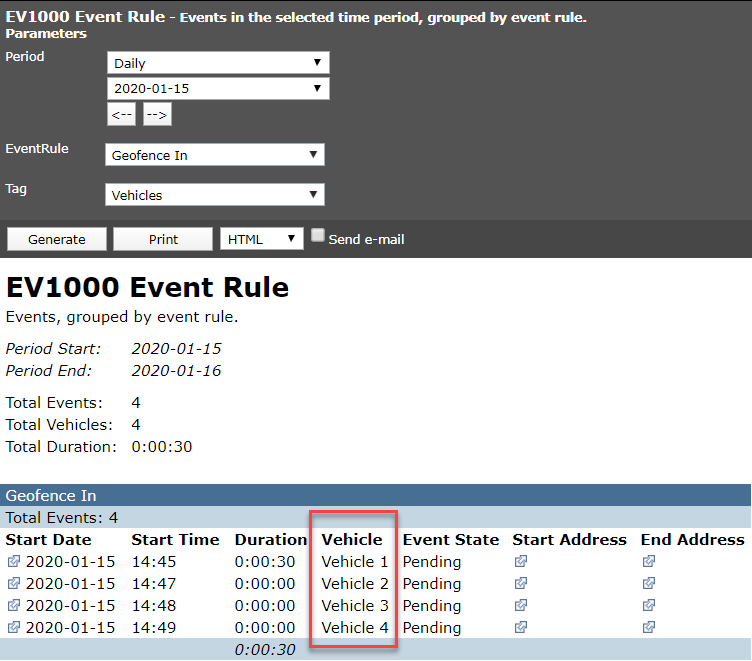Expand the Geofence In EventRule dropdown

coord(215,154)
